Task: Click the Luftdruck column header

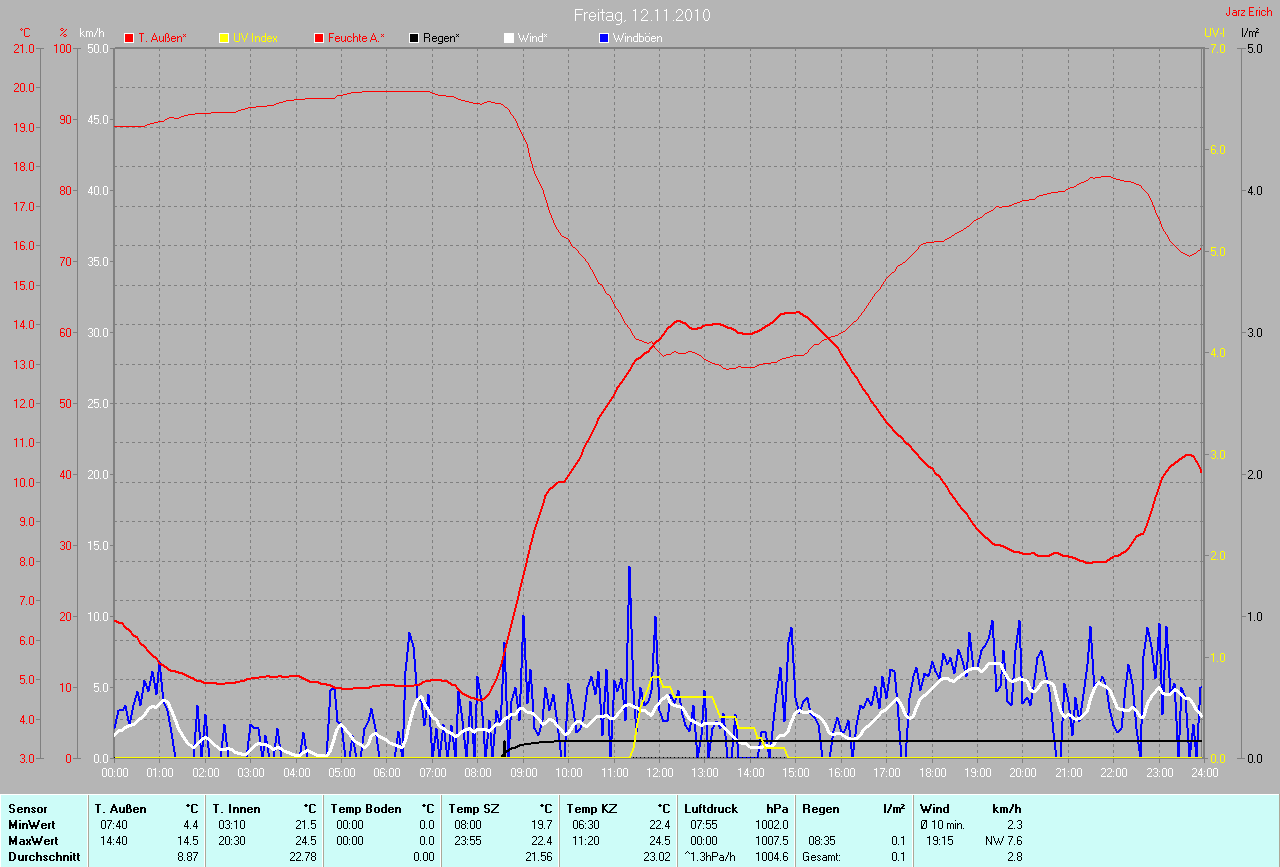Action: 711,808
